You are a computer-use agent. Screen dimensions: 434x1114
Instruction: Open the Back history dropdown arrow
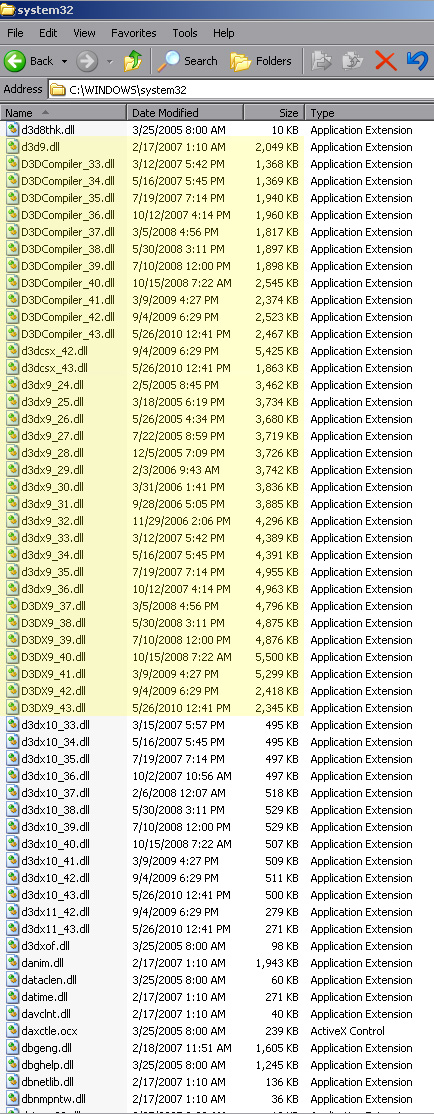click(65, 61)
